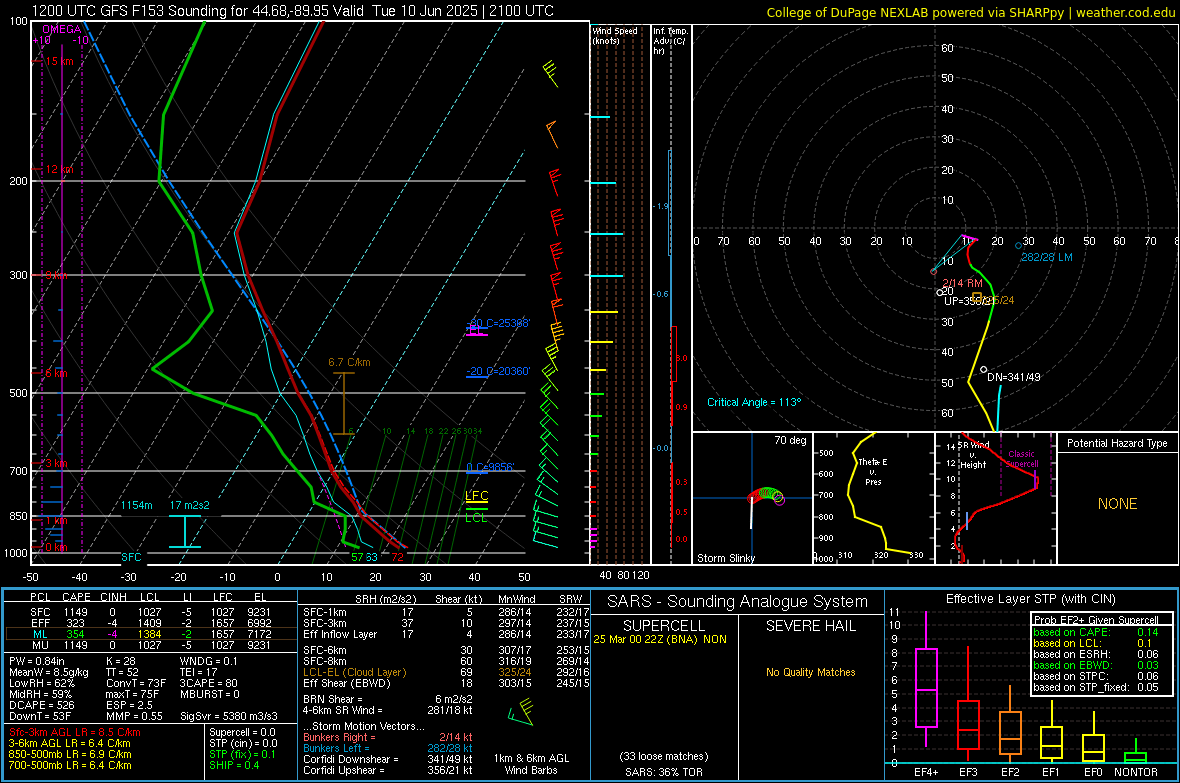This screenshot has height=783, width=1180.
Task: Click 'SARS - Sounding Analogue System' heading
Action: click(738, 602)
